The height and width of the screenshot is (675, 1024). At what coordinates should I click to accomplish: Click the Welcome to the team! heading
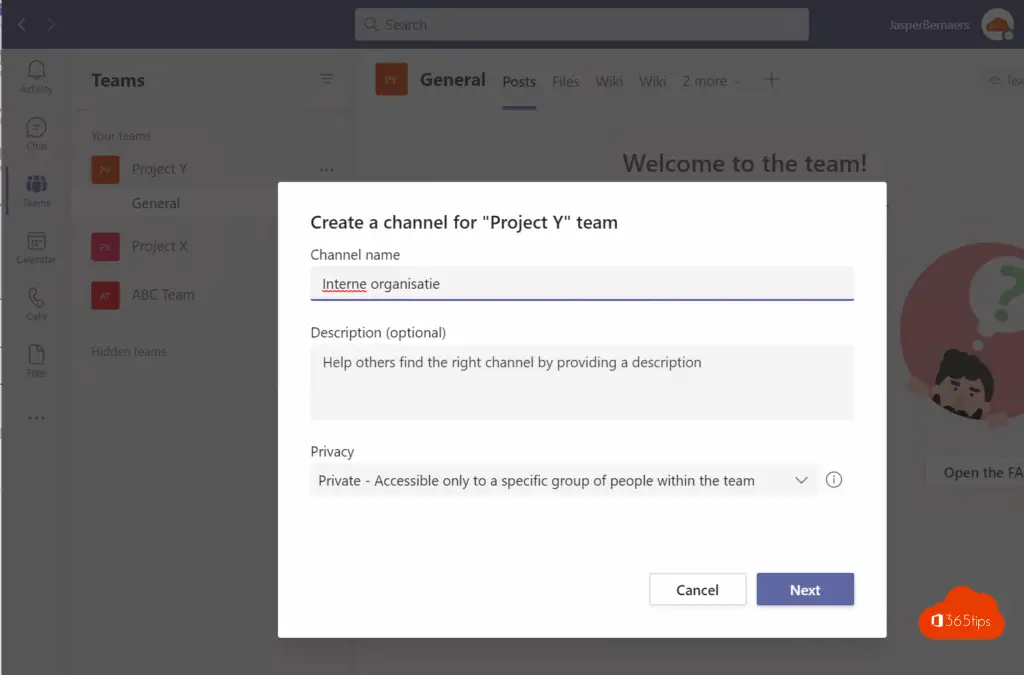744,163
